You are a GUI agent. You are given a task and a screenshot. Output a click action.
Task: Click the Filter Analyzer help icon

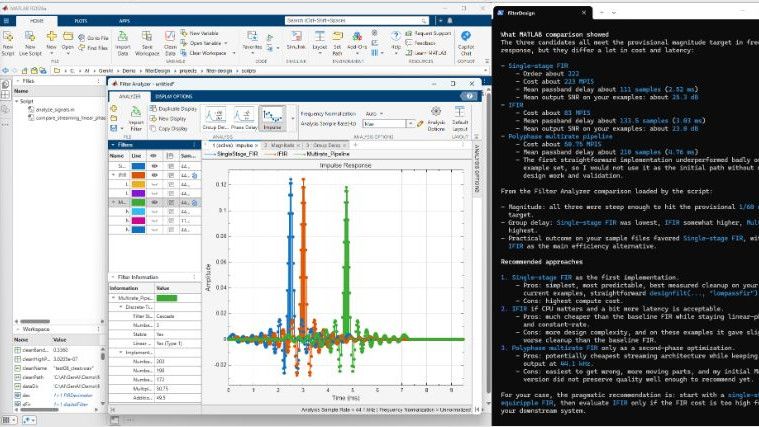pyautogui.click(x=469, y=96)
